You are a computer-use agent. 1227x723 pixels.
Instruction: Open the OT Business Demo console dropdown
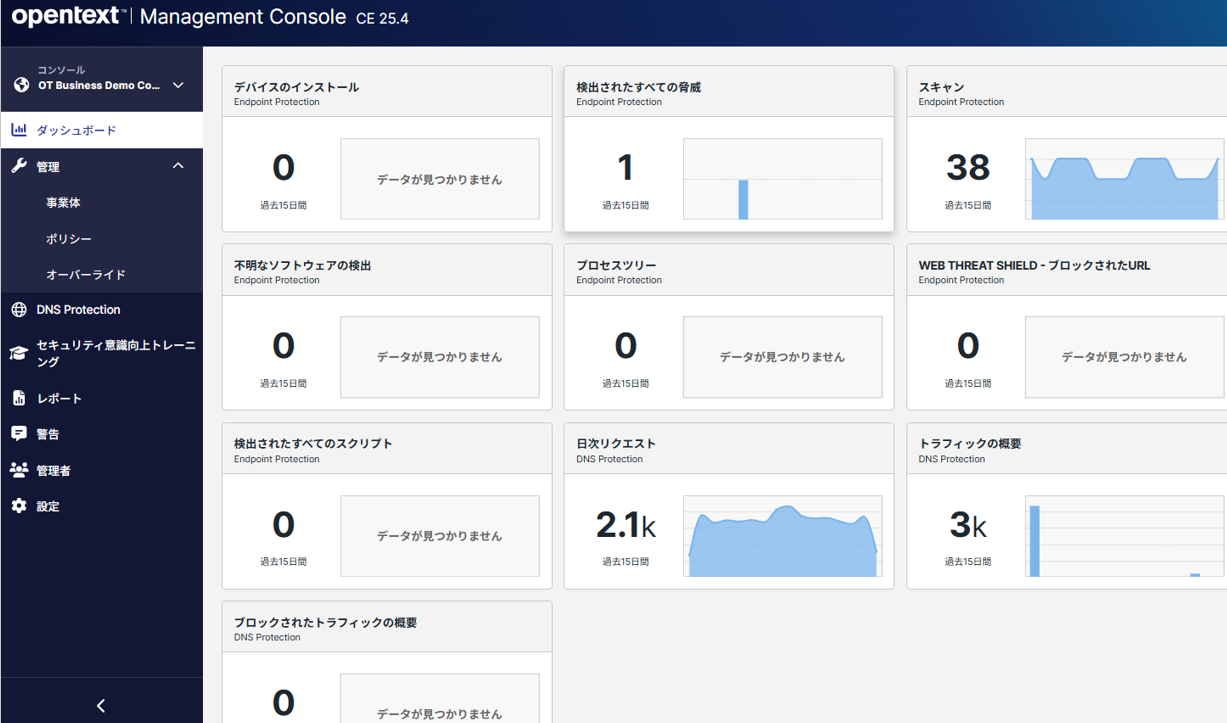[178, 85]
